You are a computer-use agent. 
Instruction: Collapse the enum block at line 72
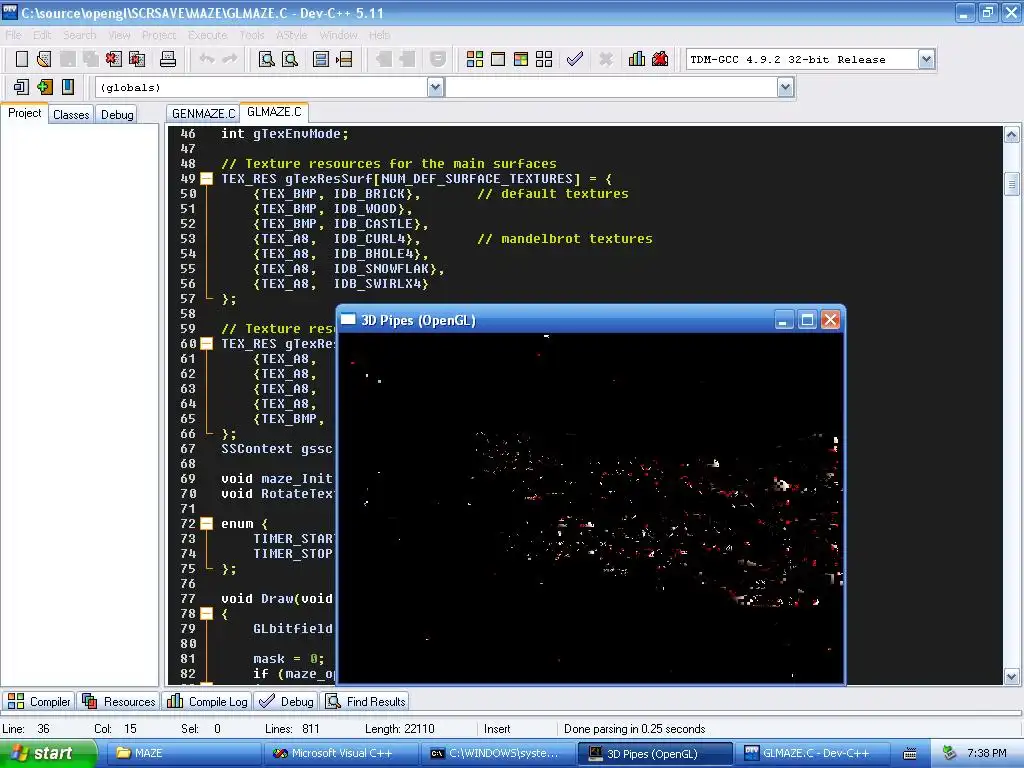206,524
